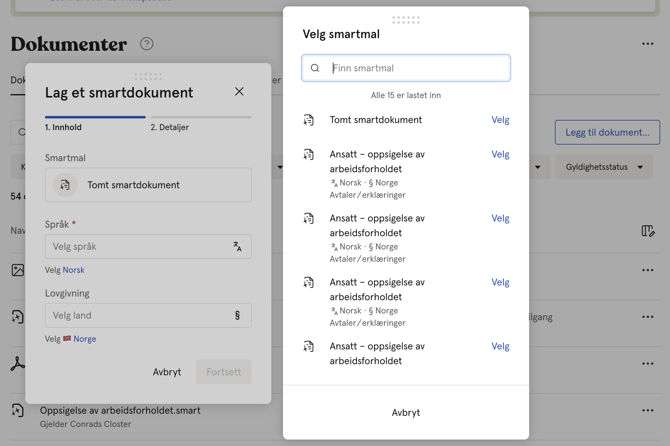Click the Legg til dokument... button

(607, 132)
